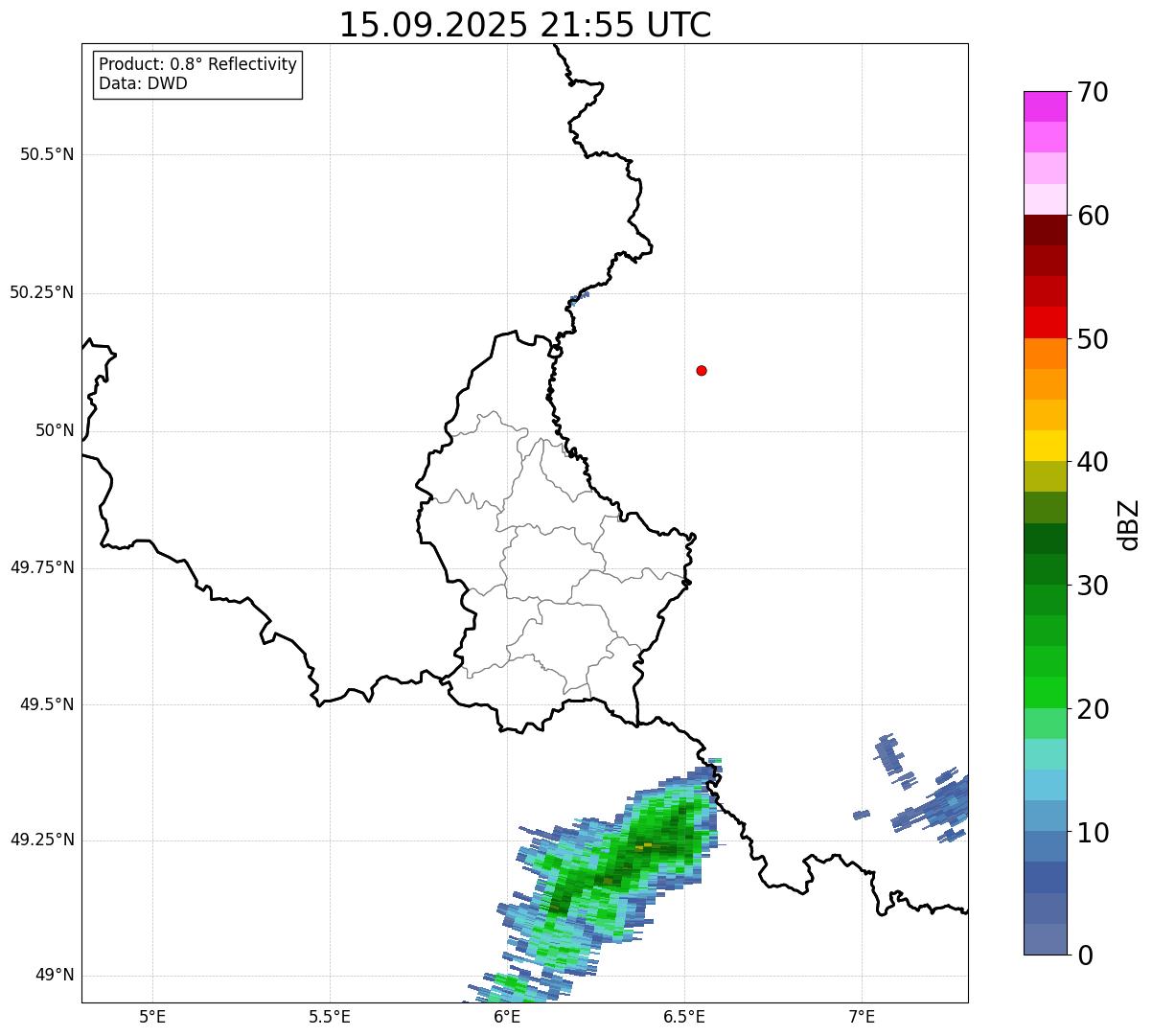Click the 6°E longitude label

click(x=507, y=1016)
